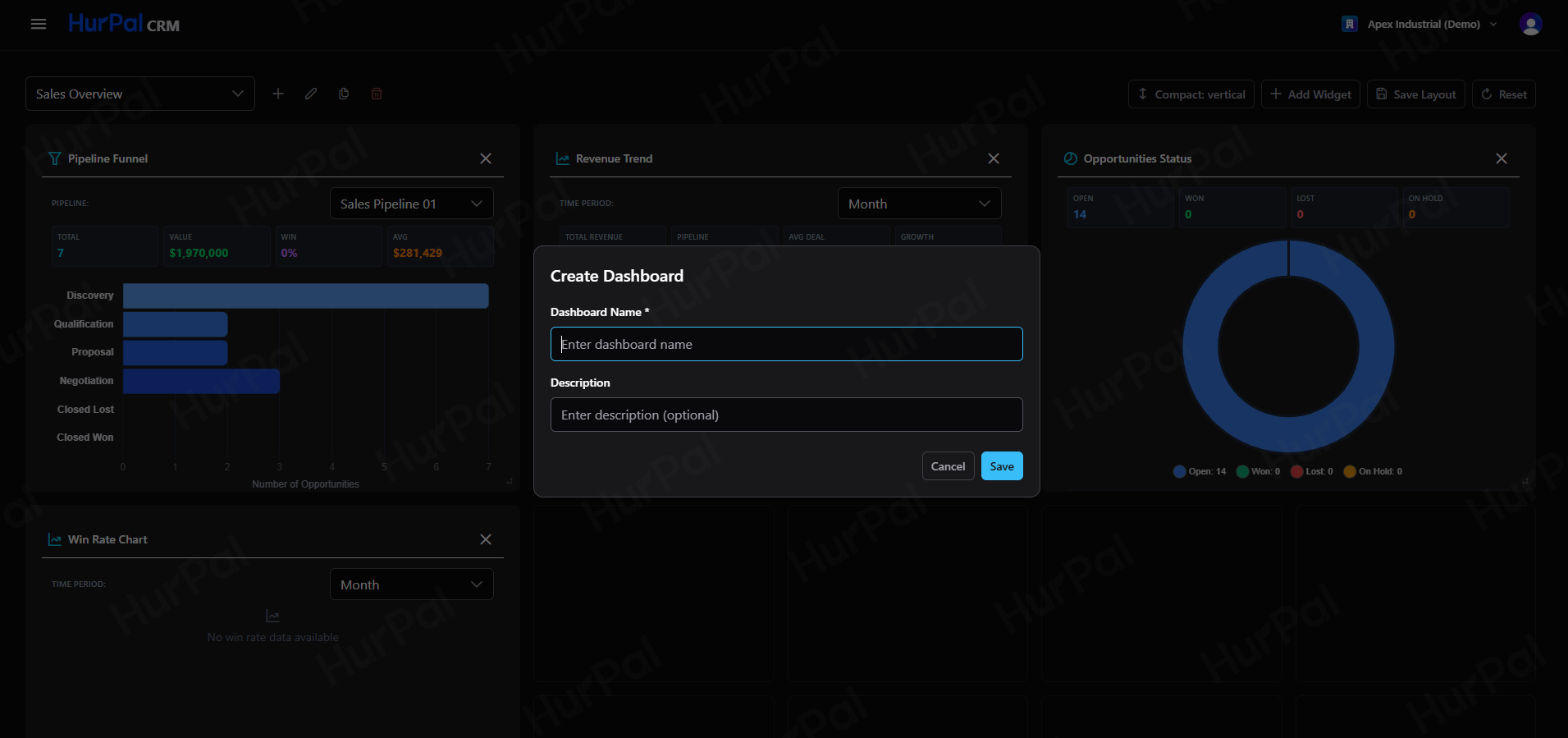Click the red trash delete icon
Screen dimensions: 1568x738
click(x=377, y=94)
